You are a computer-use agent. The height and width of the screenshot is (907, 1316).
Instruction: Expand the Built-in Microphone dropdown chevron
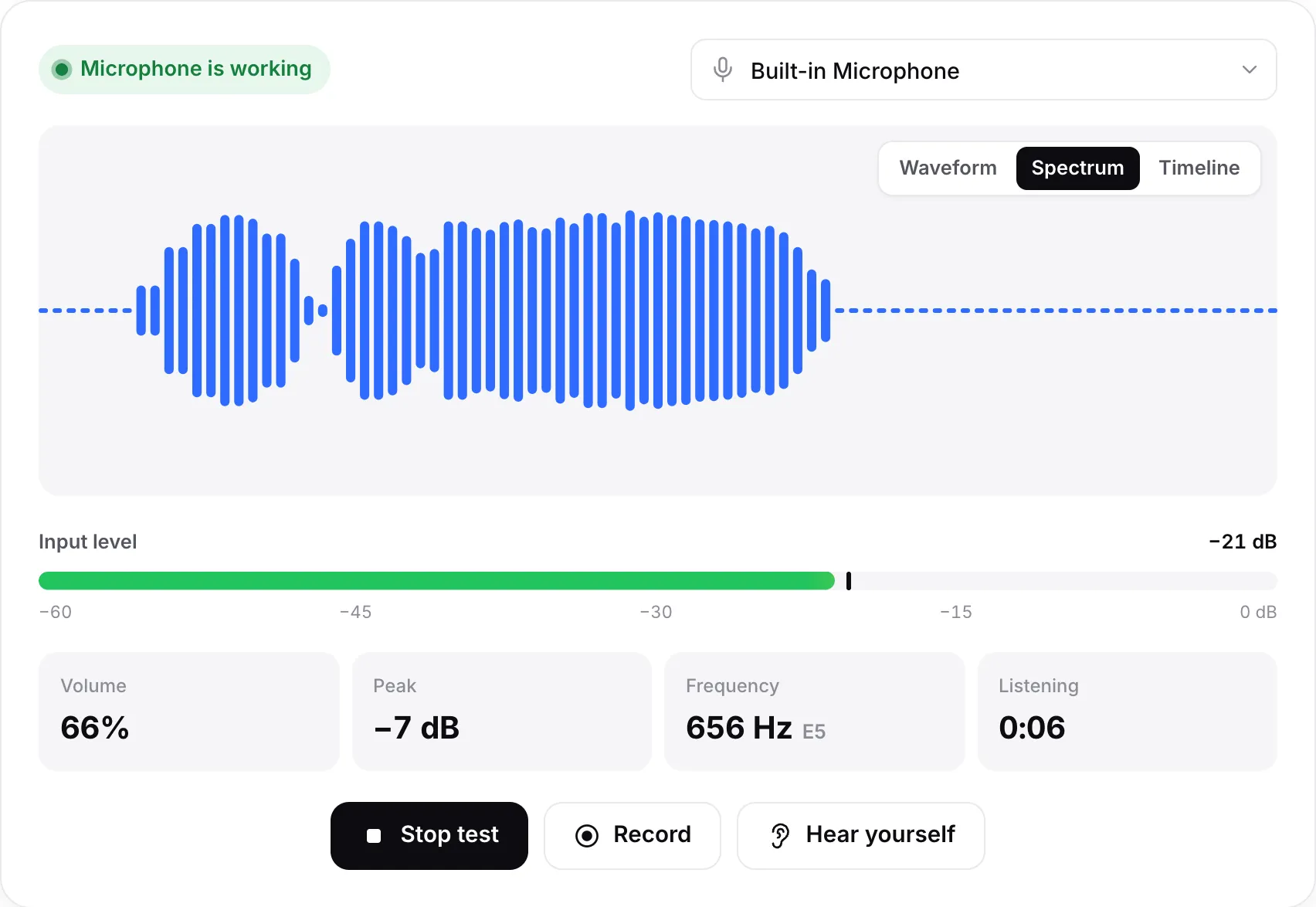1250,70
